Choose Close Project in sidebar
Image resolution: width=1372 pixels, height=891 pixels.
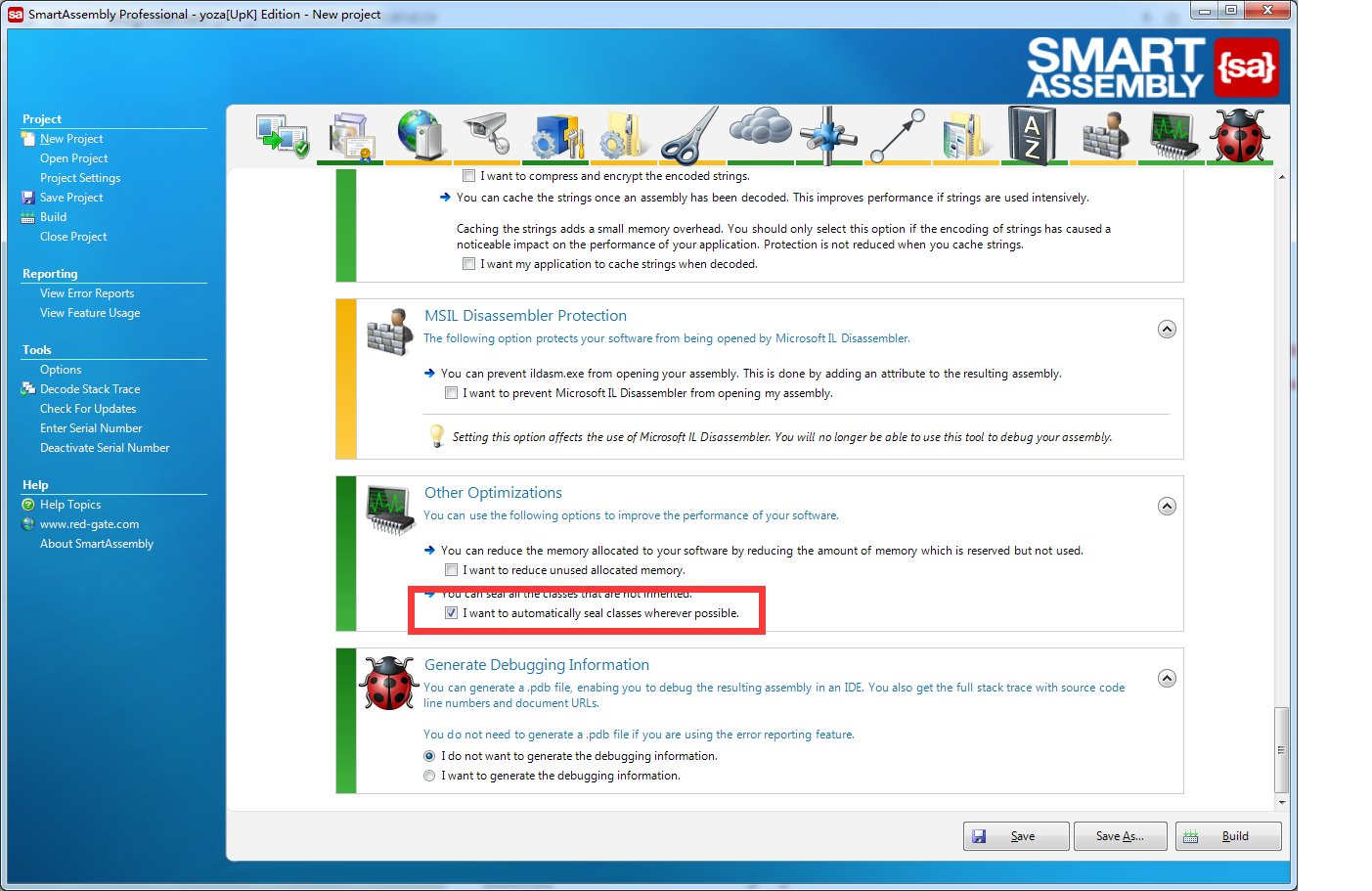[x=73, y=237]
